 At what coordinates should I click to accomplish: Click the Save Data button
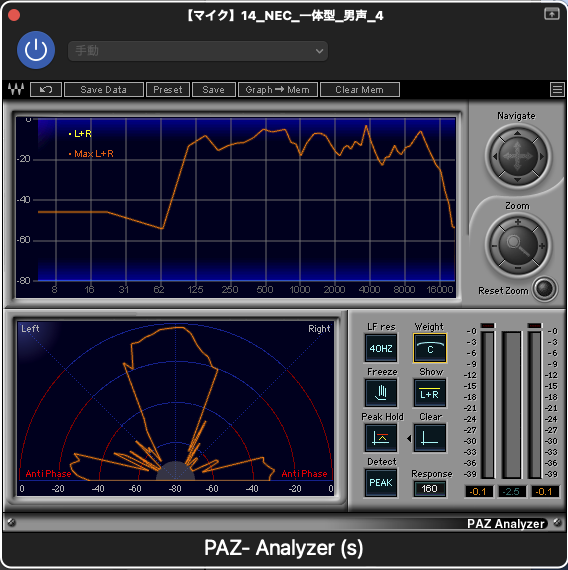[104, 89]
